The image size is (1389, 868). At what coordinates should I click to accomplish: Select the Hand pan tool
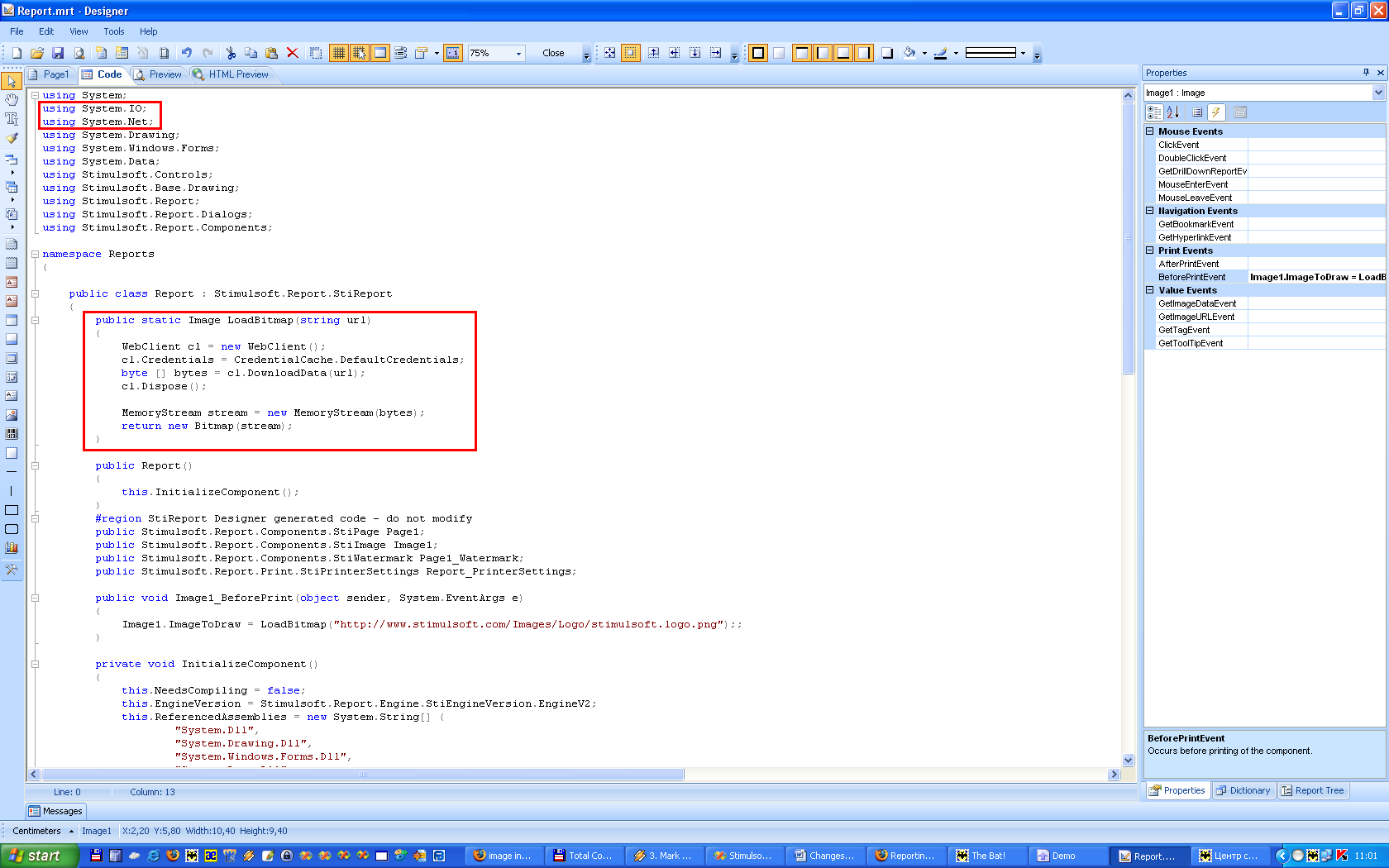pyautogui.click(x=12, y=100)
